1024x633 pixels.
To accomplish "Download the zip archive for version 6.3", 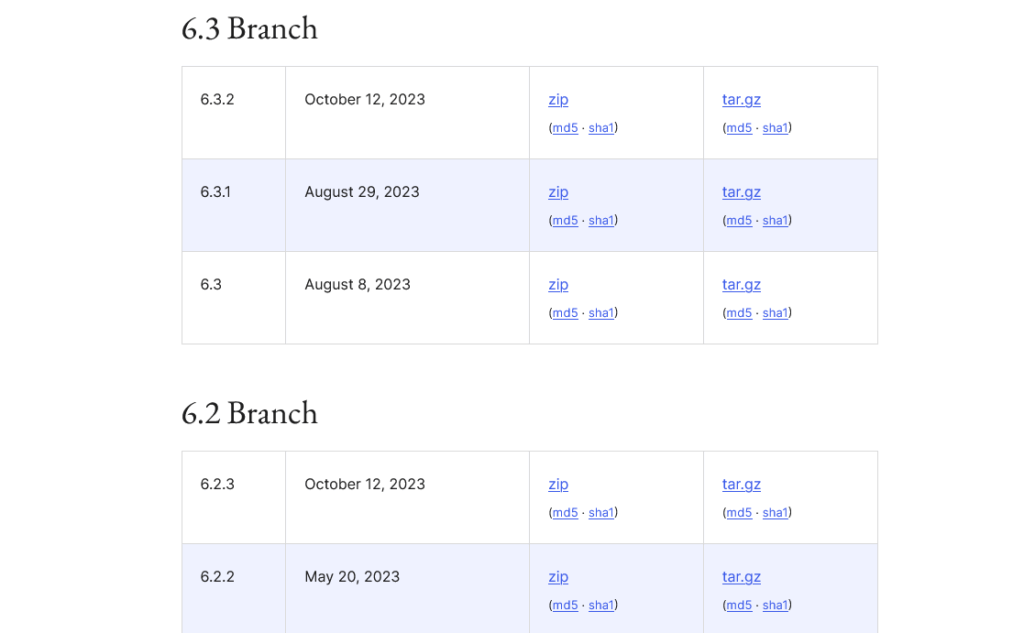I will 558,284.
